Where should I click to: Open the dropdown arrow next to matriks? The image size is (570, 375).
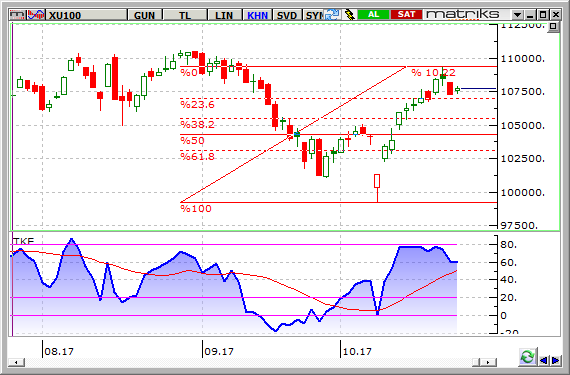(517, 15)
